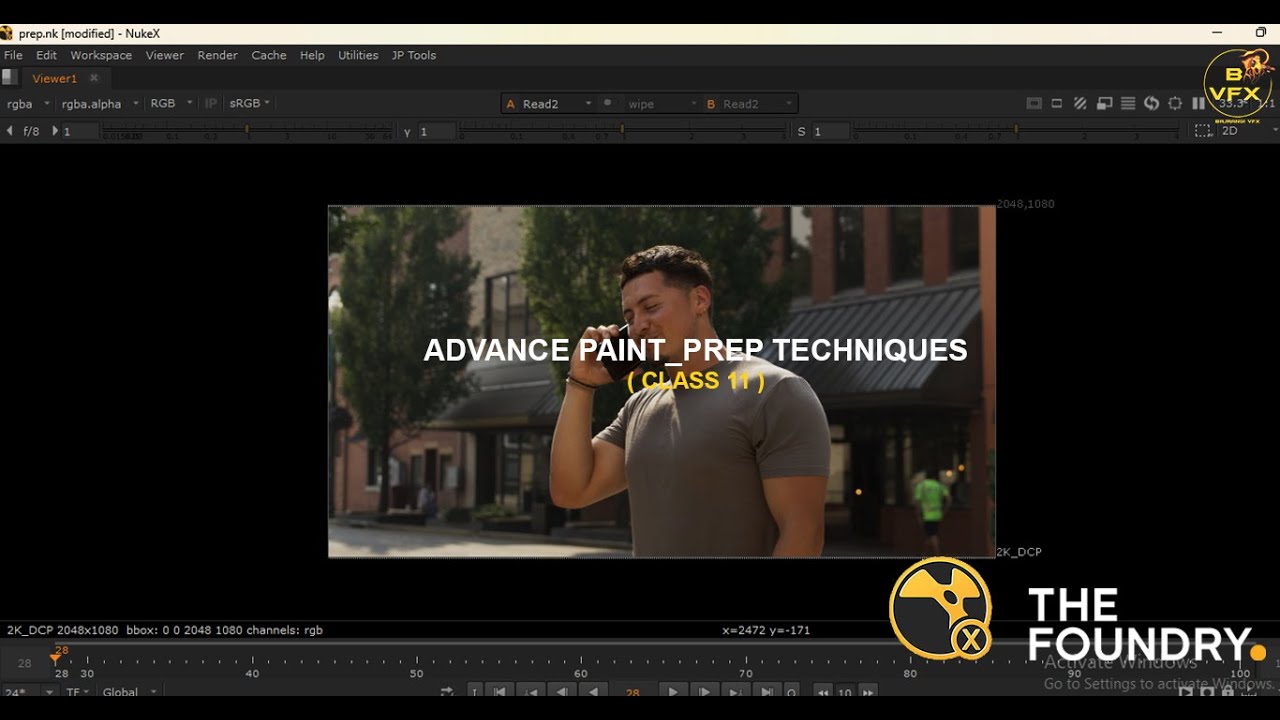1280x720 pixels.
Task: Increase f-stop with right arrow
Action: click(x=54, y=131)
